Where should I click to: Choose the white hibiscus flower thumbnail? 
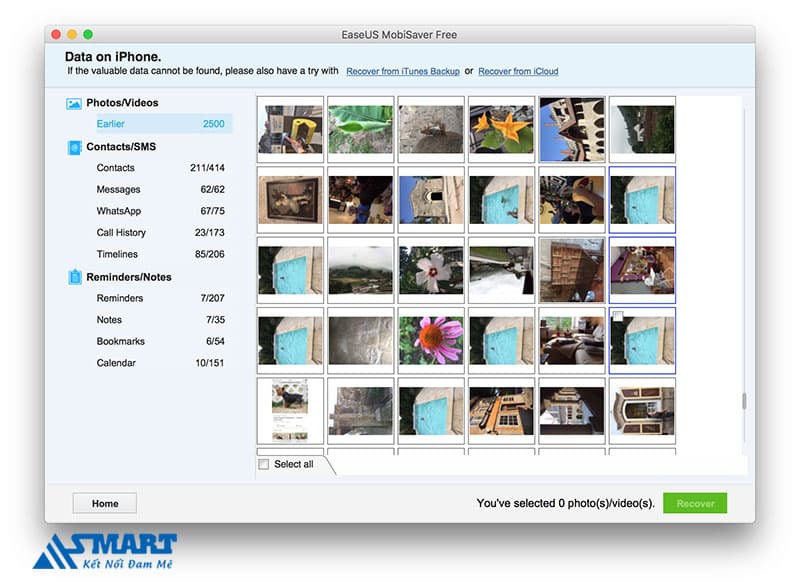click(x=431, y=270)
